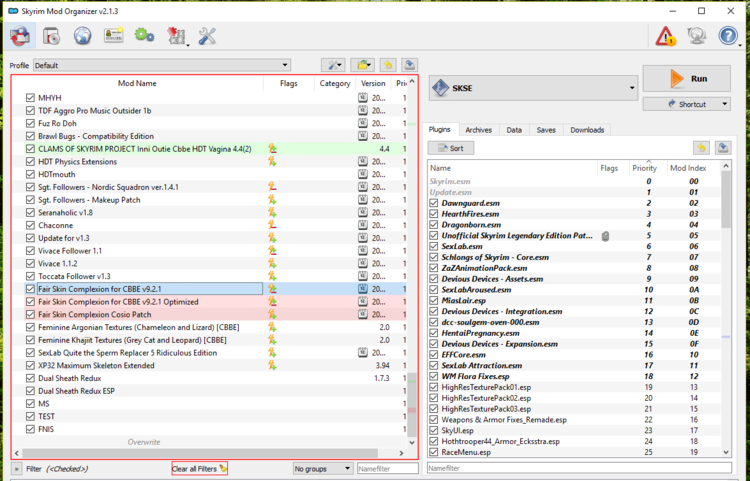Click the conflict flag icon for Chaconne
This screenshot has width=750, height=481.
pos(272,225)
